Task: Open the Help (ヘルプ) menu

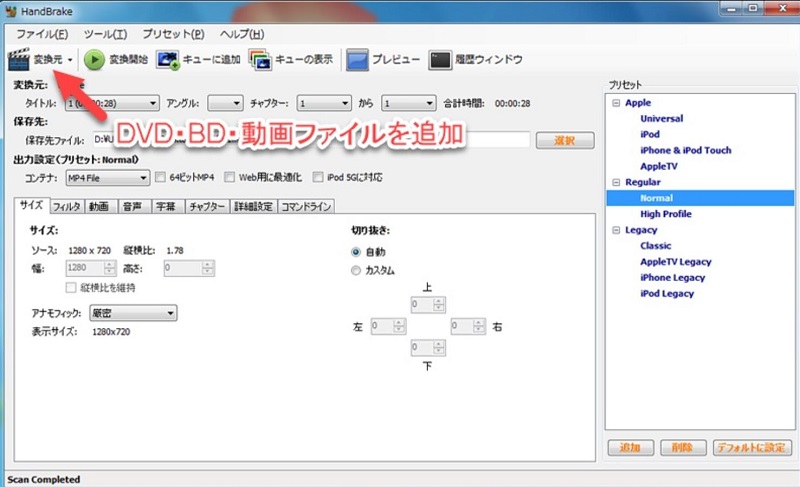Action: (x=242, y=34)
